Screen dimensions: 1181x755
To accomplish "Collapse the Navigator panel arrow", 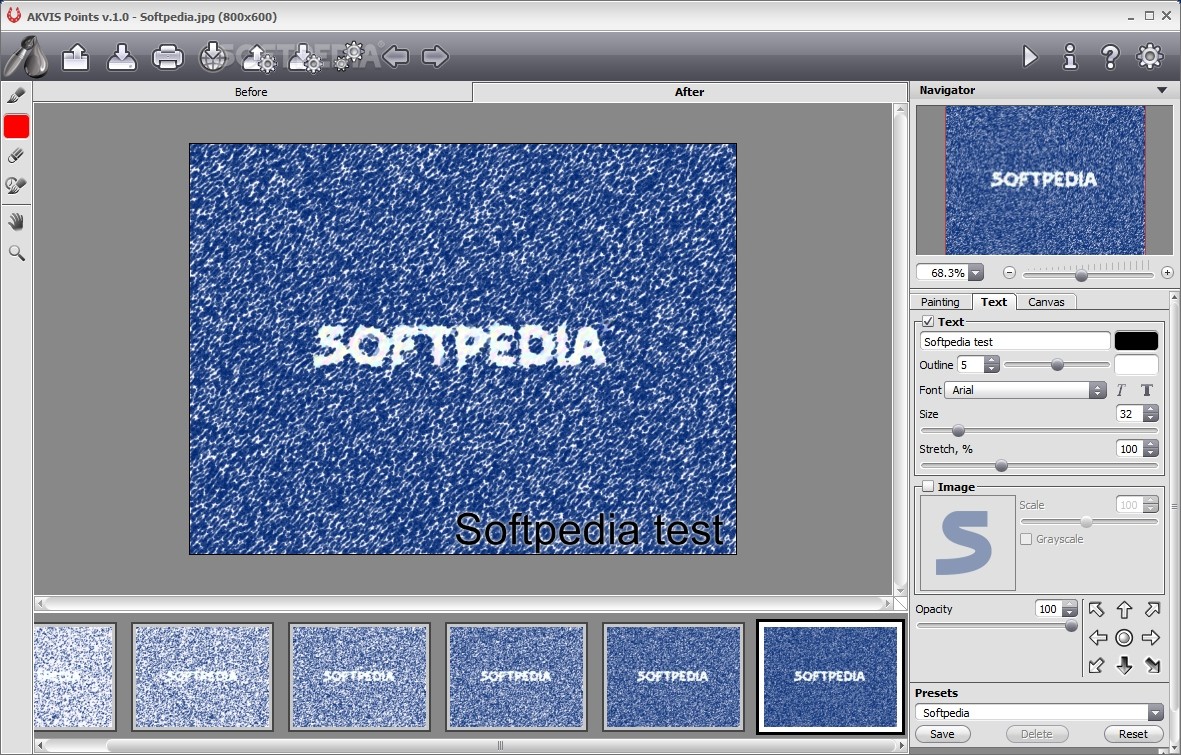I will [1162, 90].
